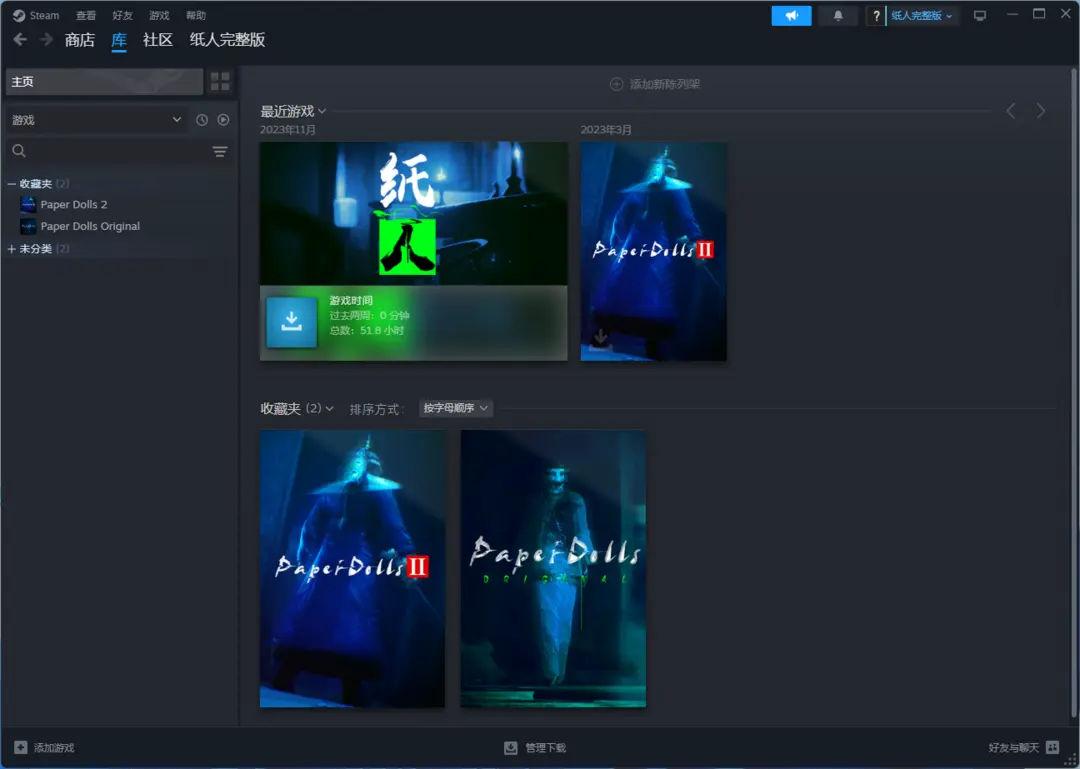
Task: Switch to the 社区 tab
Action: [158, 40]
